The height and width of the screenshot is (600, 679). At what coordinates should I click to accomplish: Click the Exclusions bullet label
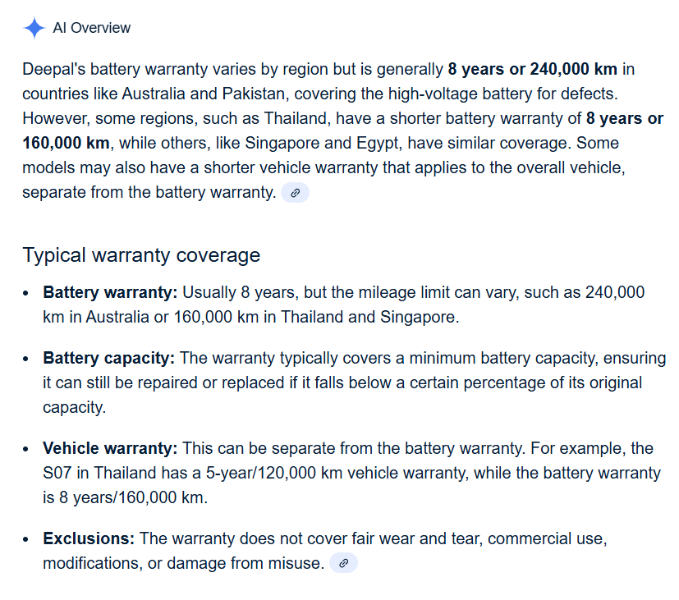coord(89,538)
